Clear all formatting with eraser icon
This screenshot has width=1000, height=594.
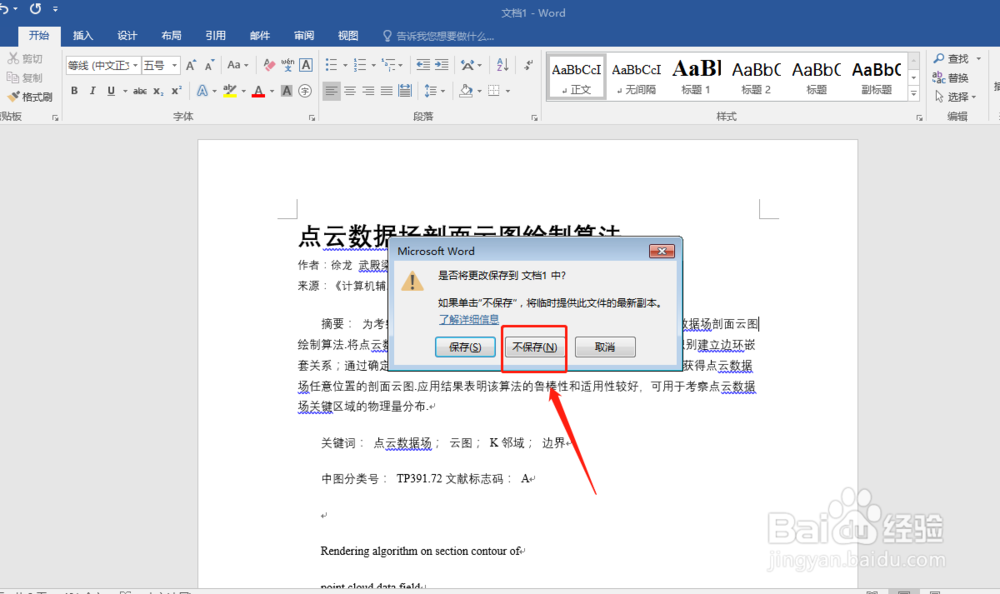(x=269, y=65)
